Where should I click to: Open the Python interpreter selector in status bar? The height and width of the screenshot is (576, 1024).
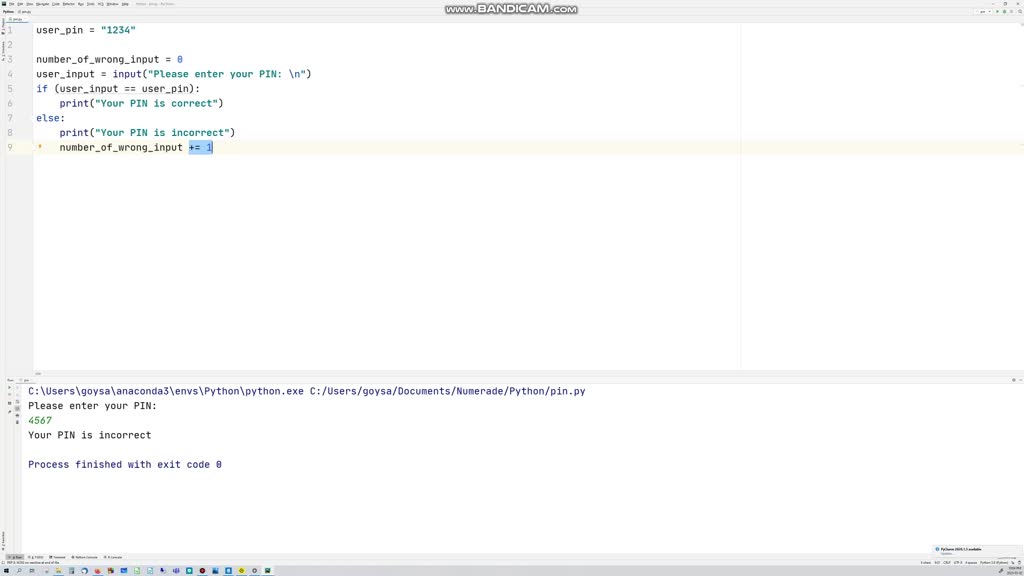tap(994, 562)
